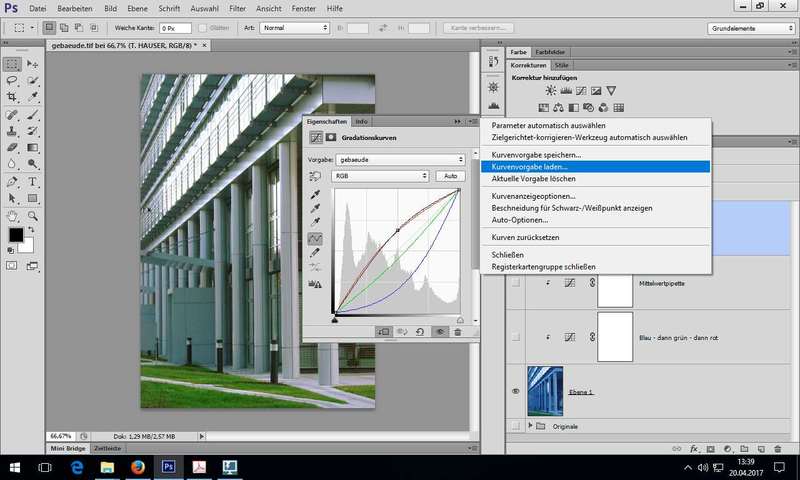This screenshot has height=480, width=800.
Task: Choose the pencil draw-curve tool in Gradationskurven
Action: [316, 253]
